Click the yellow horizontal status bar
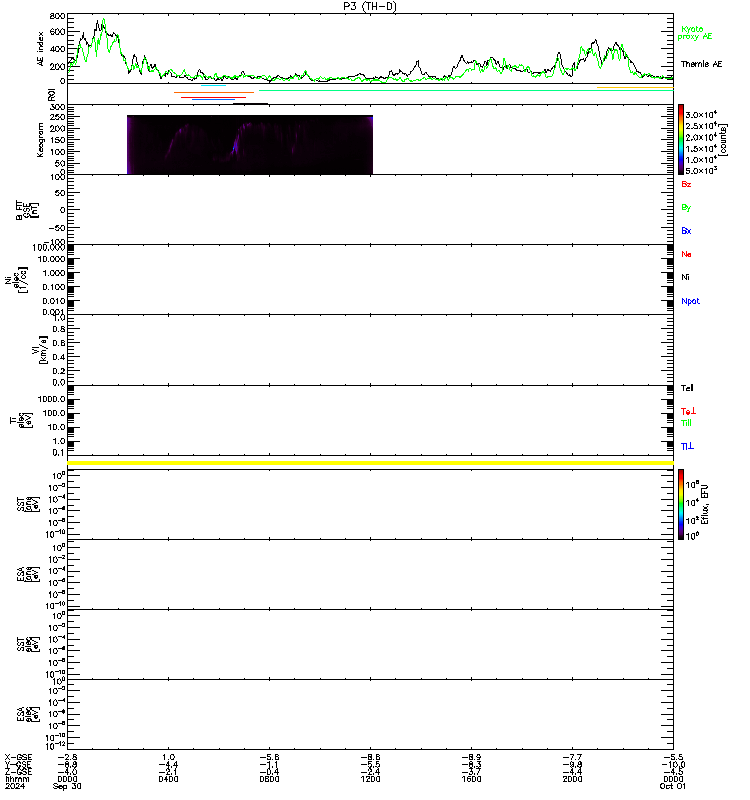Viewport: 750px width, 800px height. pos(370,463)
